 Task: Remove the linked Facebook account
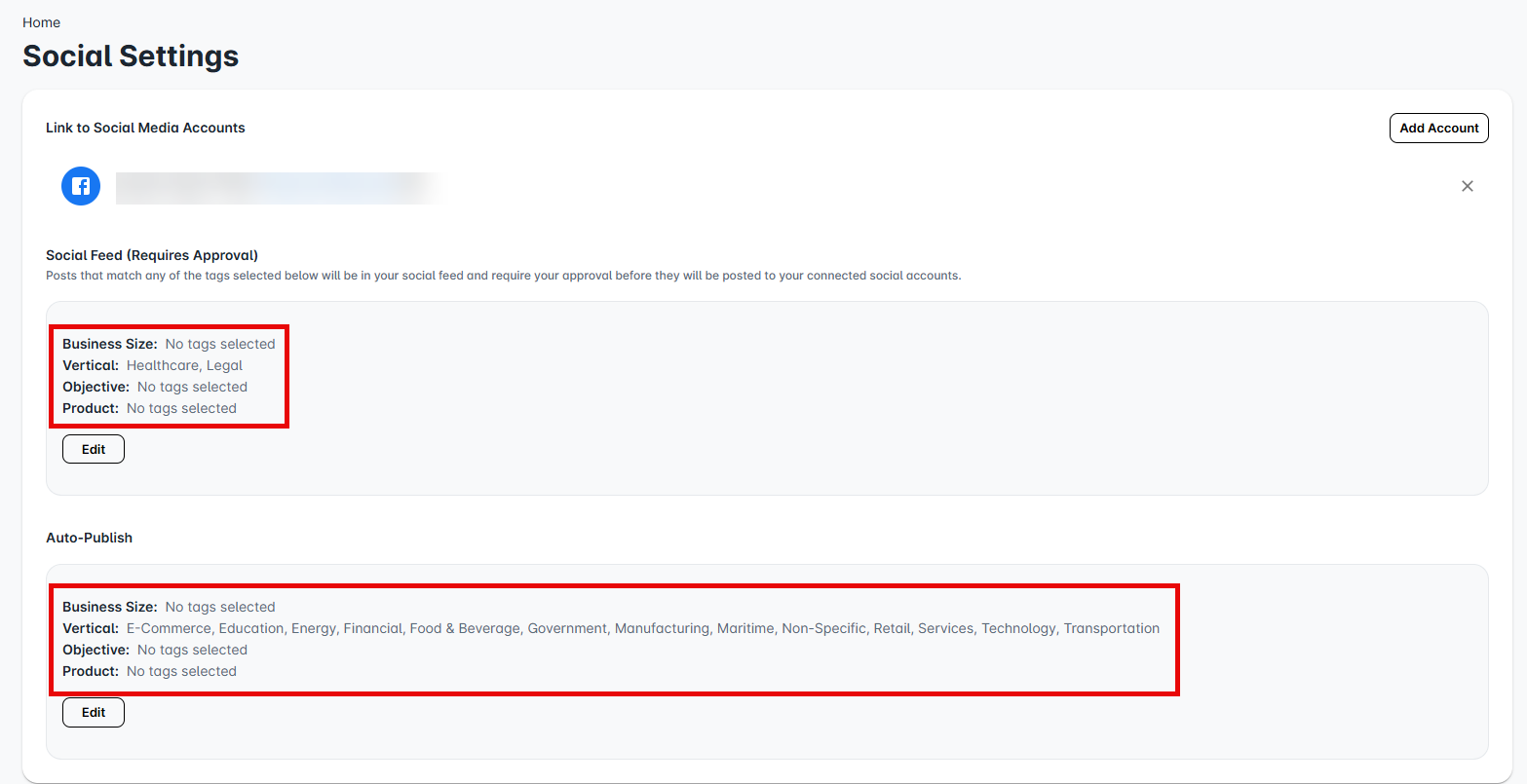point(1467,186)
